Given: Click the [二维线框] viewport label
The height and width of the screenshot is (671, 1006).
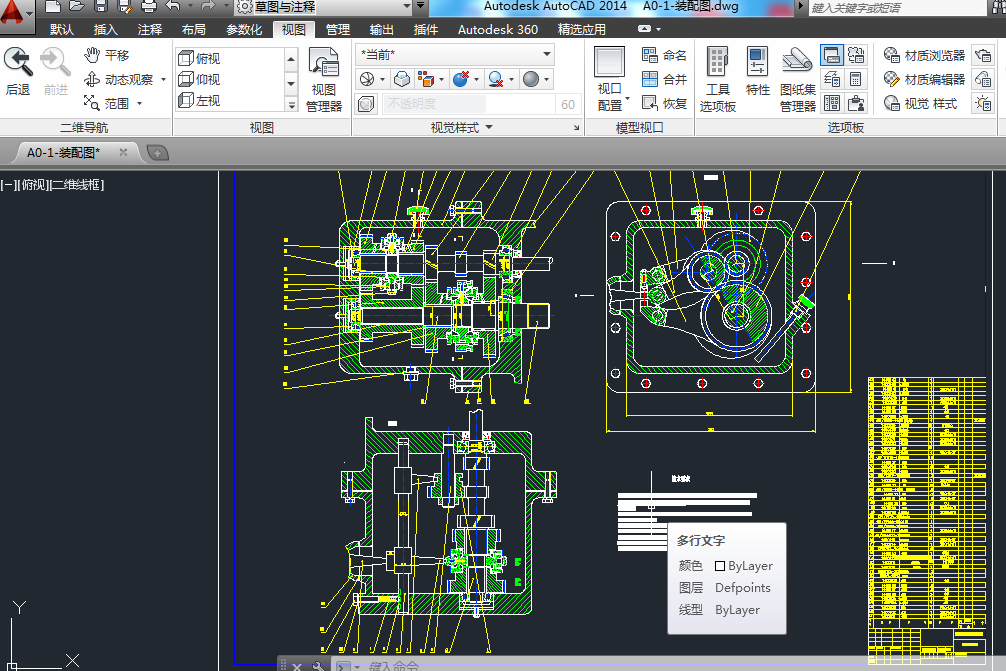Looking at the screenshot, I should pyautogui.click(x=76, y=185).
